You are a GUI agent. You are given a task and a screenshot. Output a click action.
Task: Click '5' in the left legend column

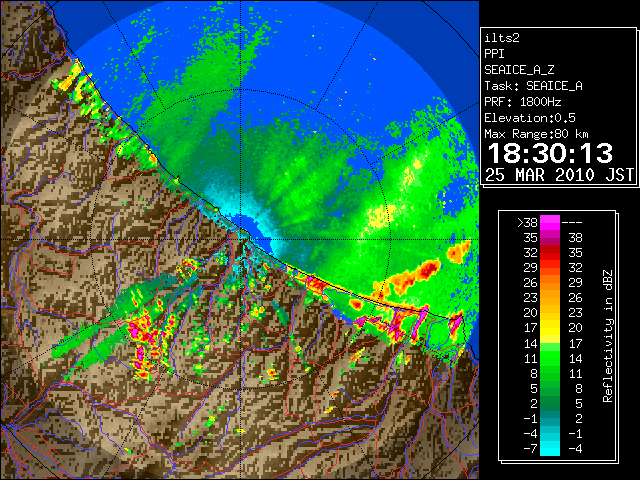534,389
